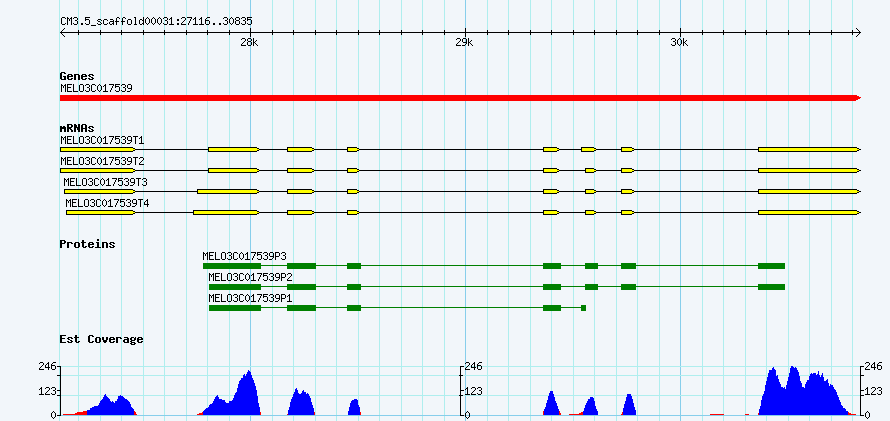Click the Est Coverage track heading
The width and height of the screenshot is (890, 421).
pyautogui.click(x=102, y=339)
